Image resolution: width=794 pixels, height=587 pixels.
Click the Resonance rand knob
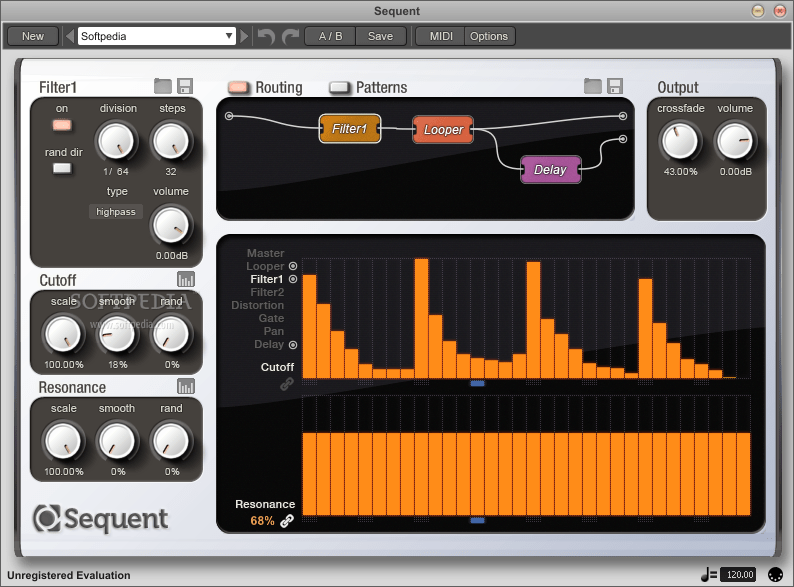[x=171, y=442]
